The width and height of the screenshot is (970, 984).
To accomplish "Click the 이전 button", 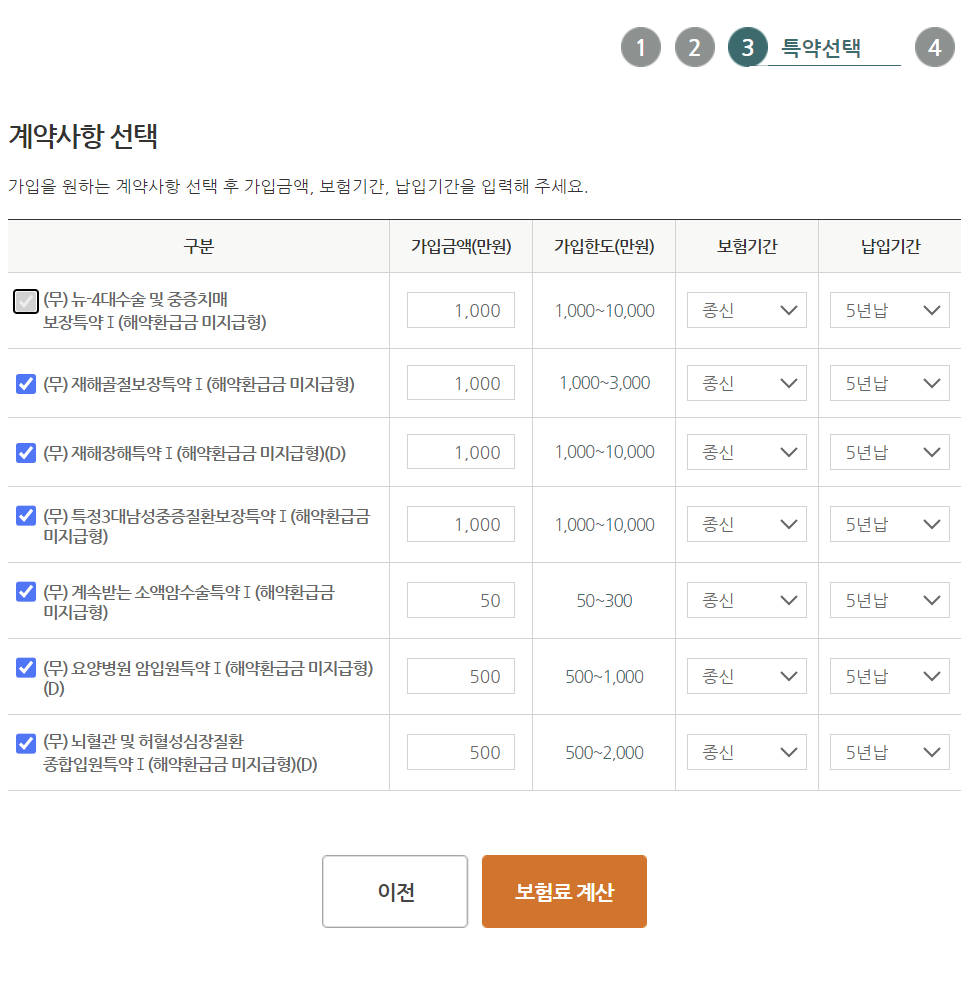I will [x=395, y=891].
